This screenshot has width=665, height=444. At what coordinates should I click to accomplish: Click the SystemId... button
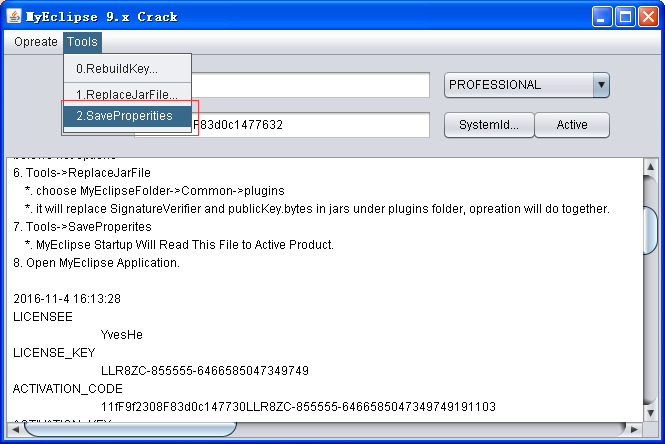(489, 125)
